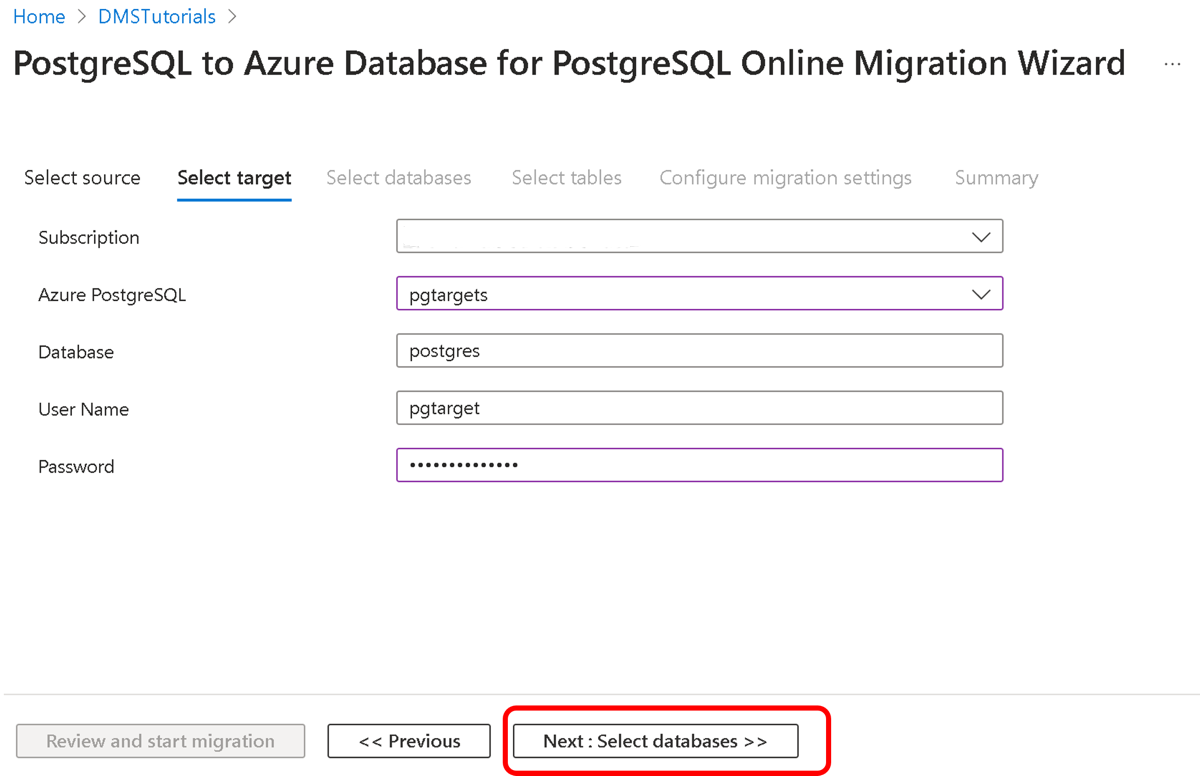Open the Summary tab
This screenshot has width=1200, height=776.
pyautogui.click(x=996, y=178)
